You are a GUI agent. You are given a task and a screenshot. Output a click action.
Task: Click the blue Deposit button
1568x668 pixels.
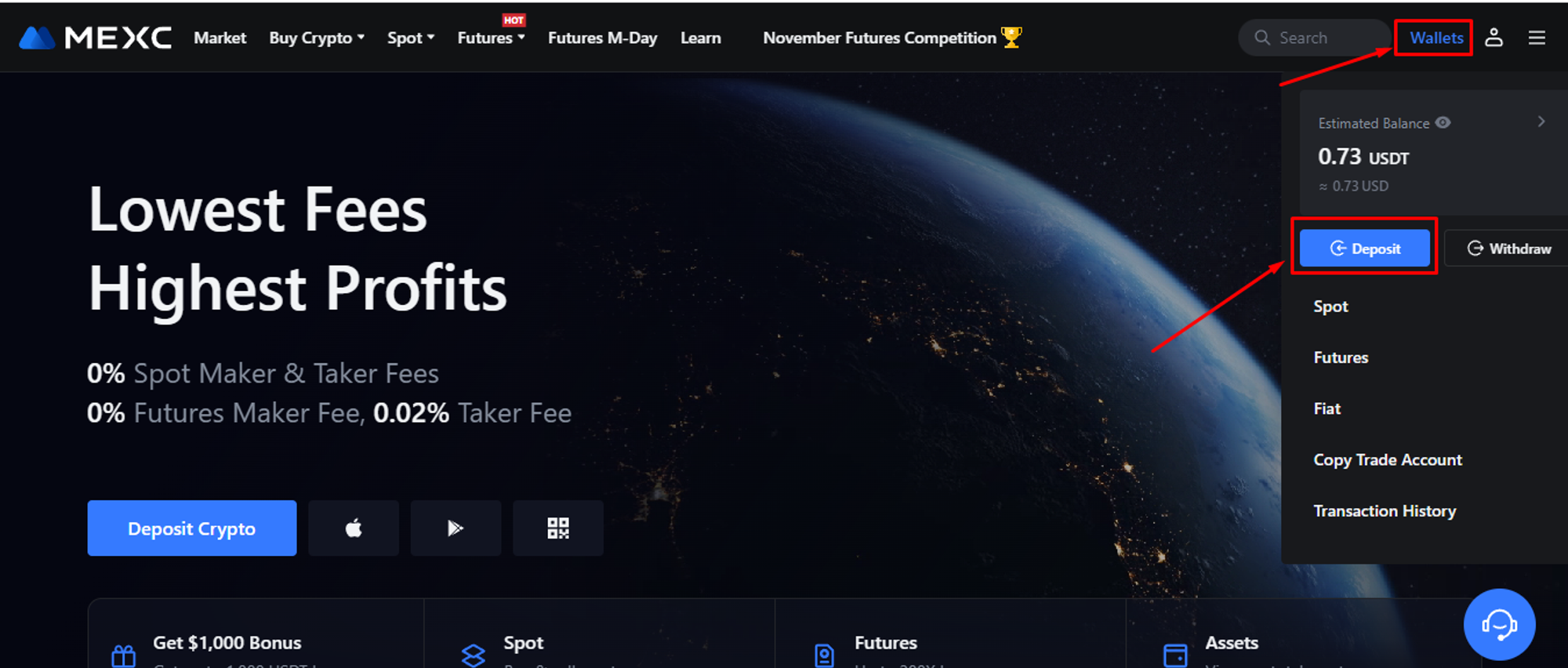pos(1365,249)
